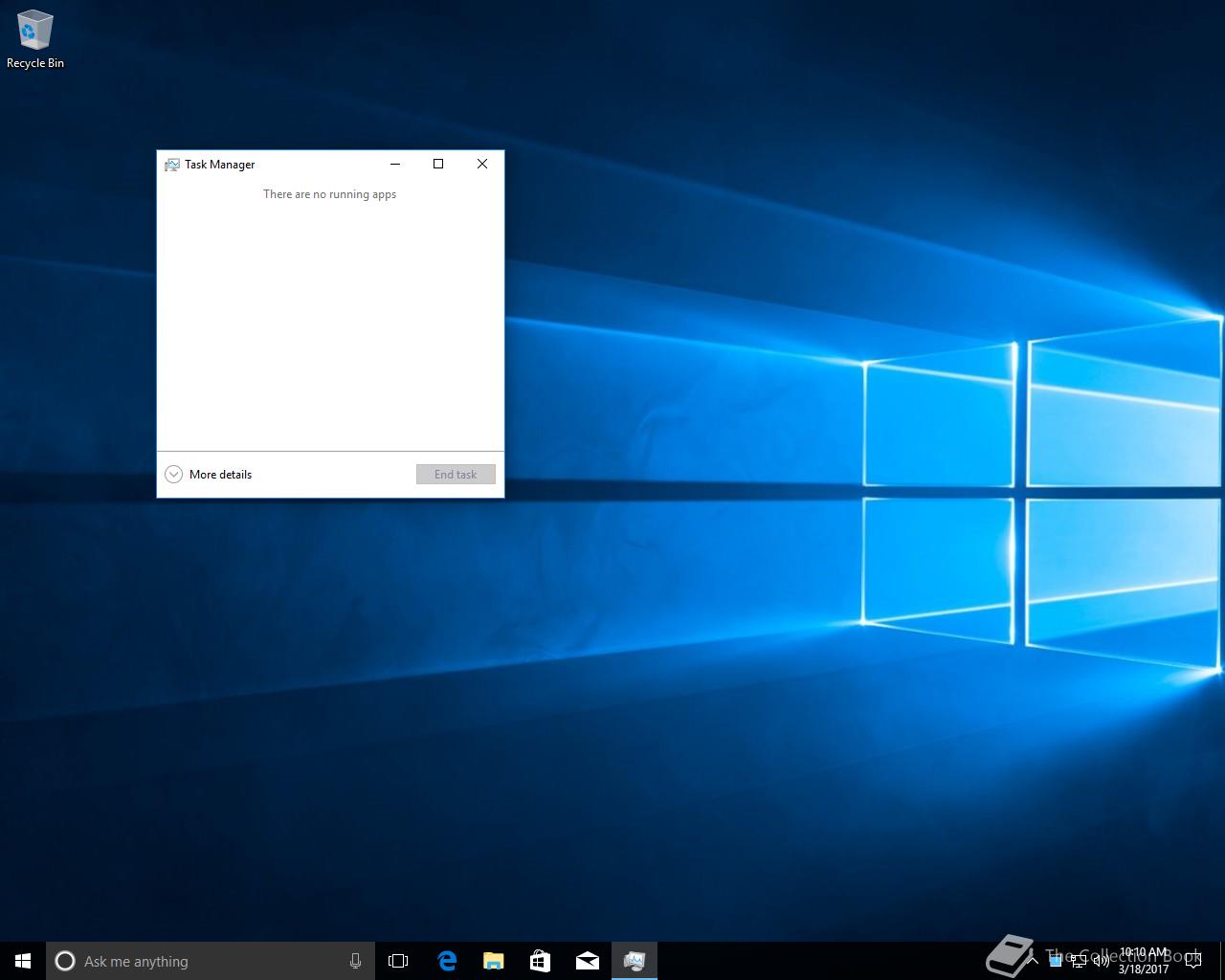Open the Recycle Bin desktop icon

point(34,38)
